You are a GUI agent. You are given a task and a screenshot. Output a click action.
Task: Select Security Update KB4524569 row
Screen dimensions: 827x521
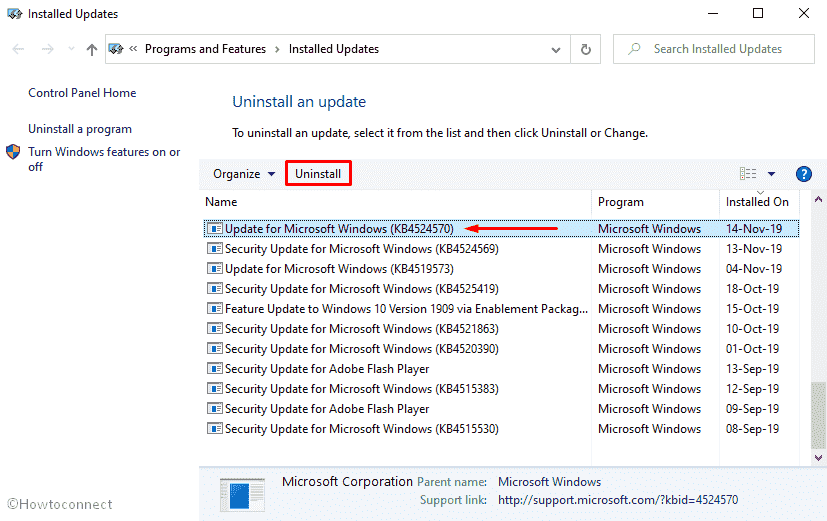pos(501,249)
